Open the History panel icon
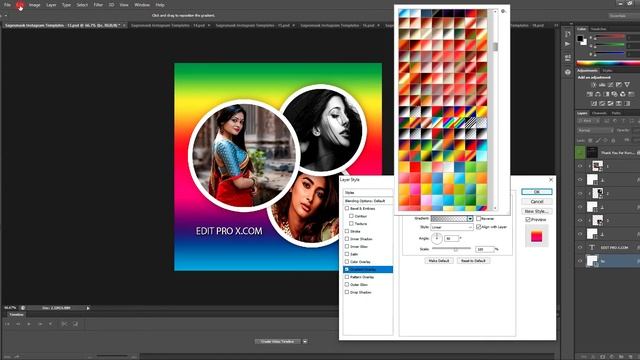The height and width of the screenshot is (360, 640). coord(567,34)
